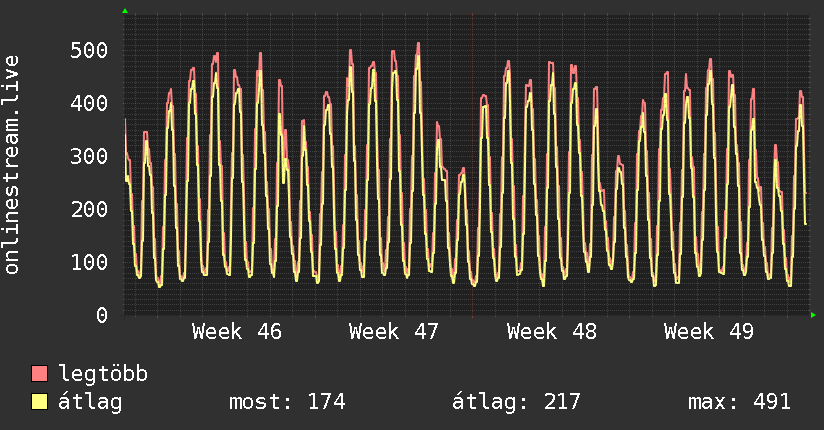This screenshot has width=824, height=430.
Task: Click the pink legtöbb legend swatch
Action: click(x=39, y=373)
